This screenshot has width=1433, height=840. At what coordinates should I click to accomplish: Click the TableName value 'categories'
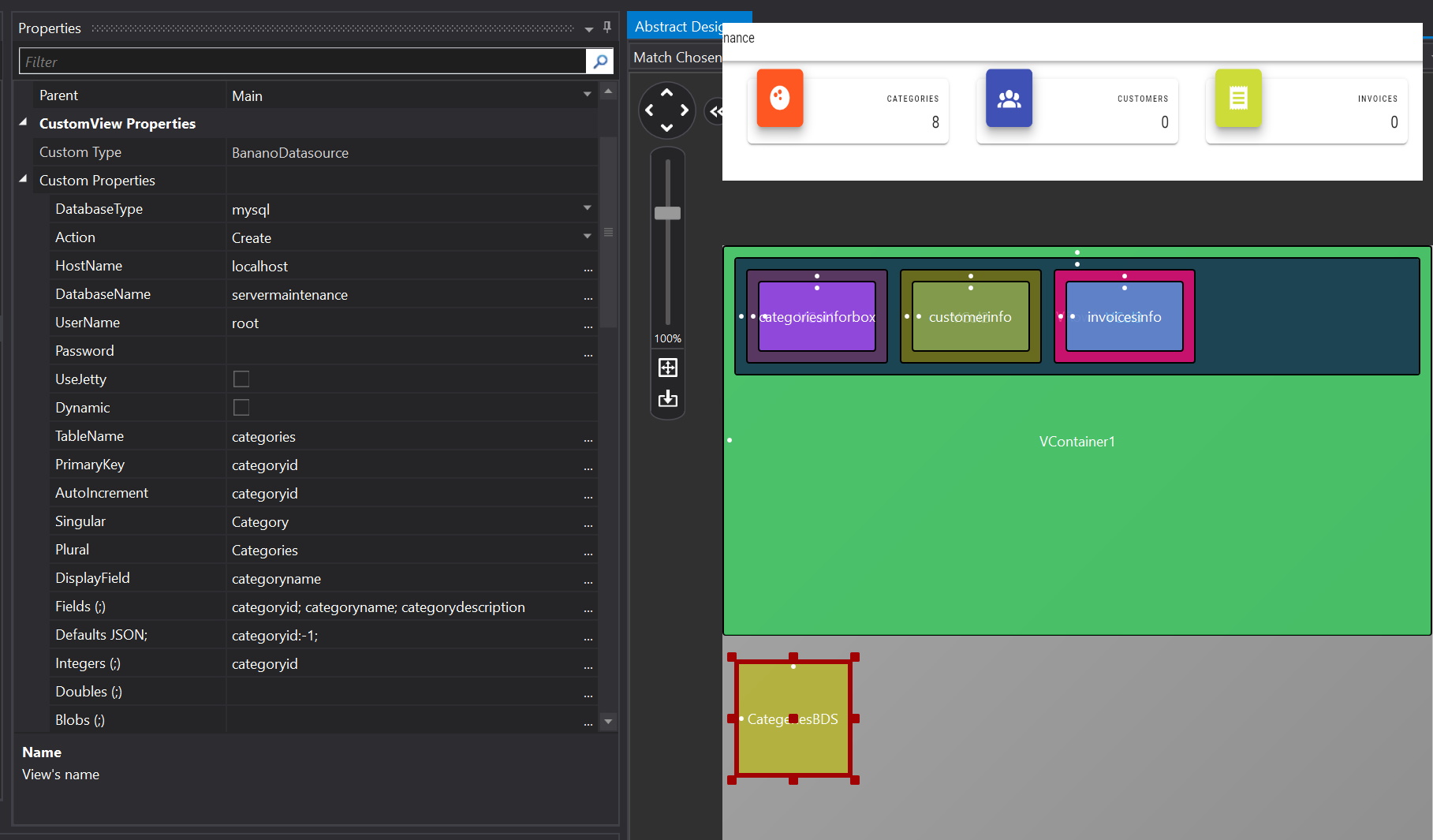pos(263,437)
